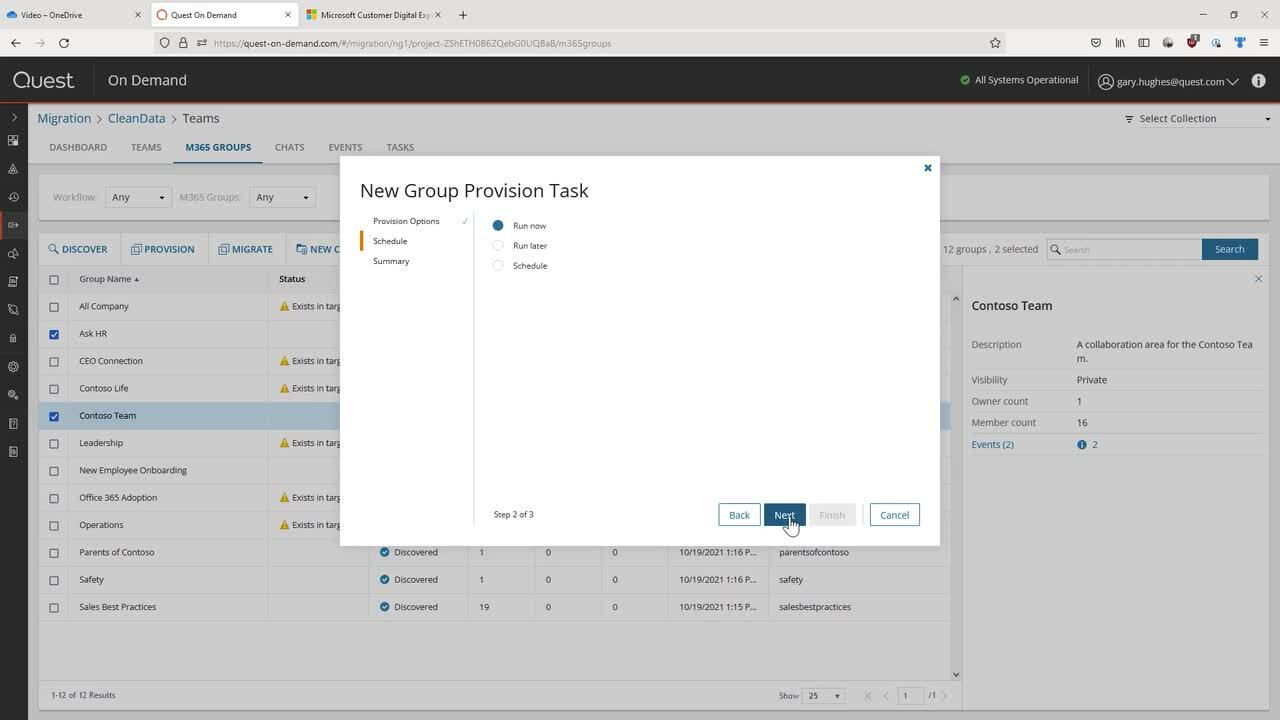Open the Workflow Any dropdown
Viewport: 1280px width, 720px height.
[x=137, y=197]
